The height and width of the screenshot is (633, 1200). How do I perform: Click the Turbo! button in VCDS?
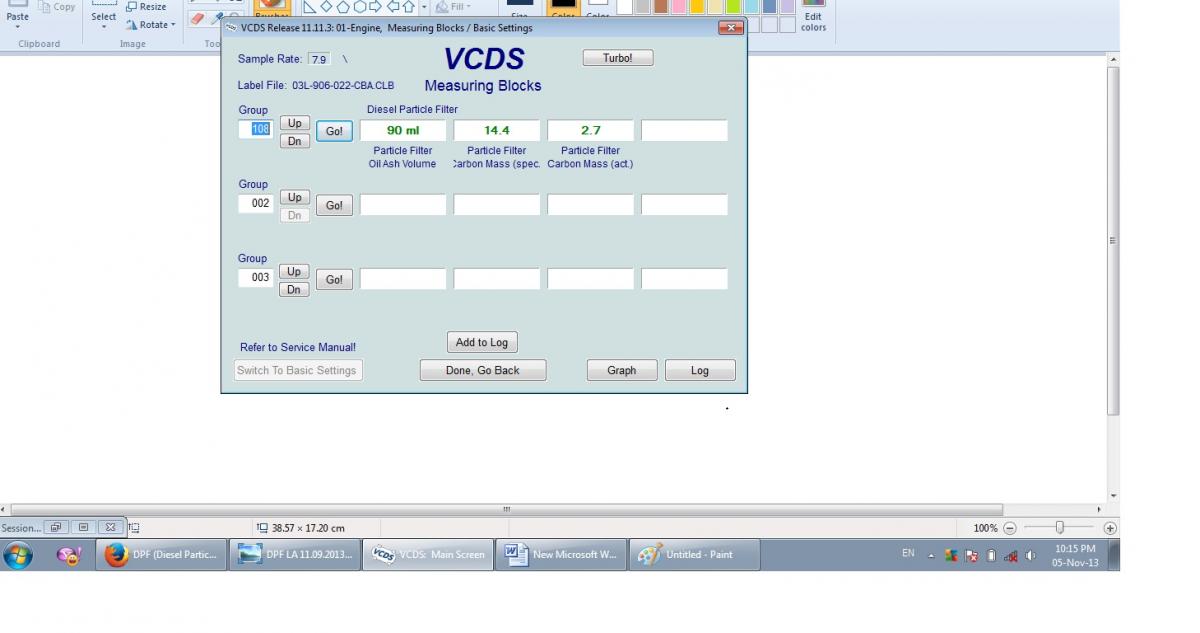click(x=618, y=58)
